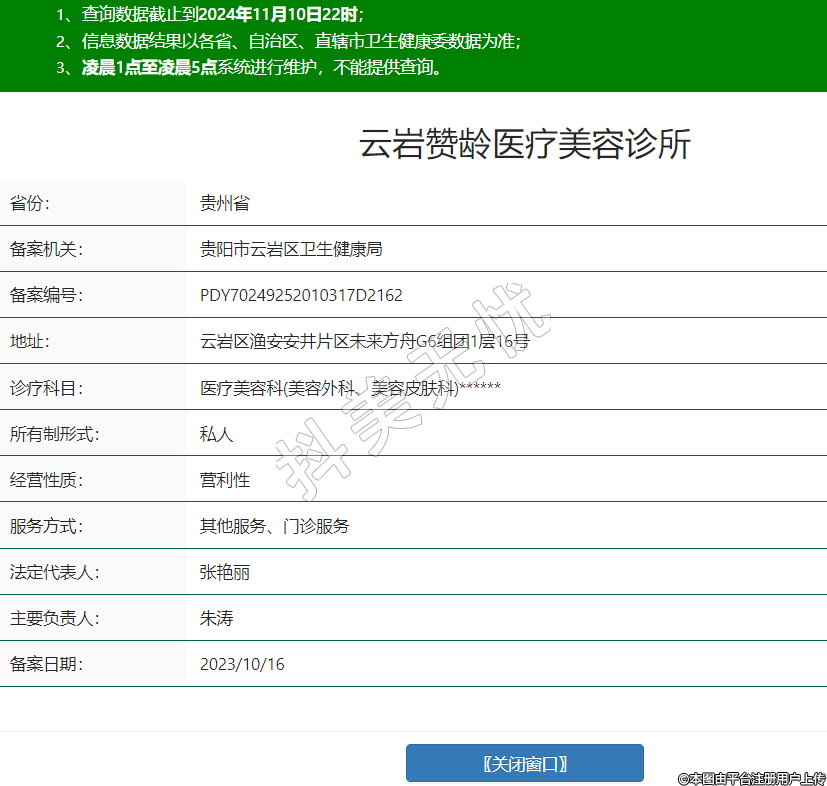The height and width of the screenshot is (786, 827).
Task: Click the 备案机关 row label
Action: click(46, 250)
